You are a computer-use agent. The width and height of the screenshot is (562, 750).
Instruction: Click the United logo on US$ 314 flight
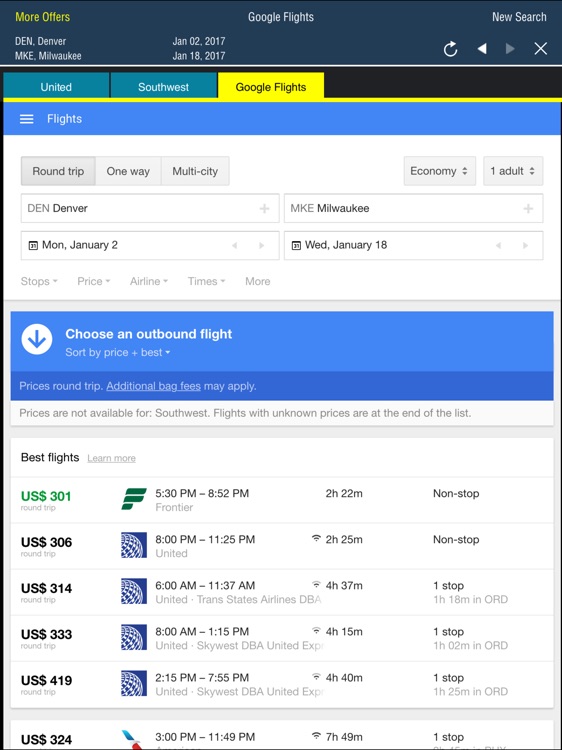click(x=133, y=591)
